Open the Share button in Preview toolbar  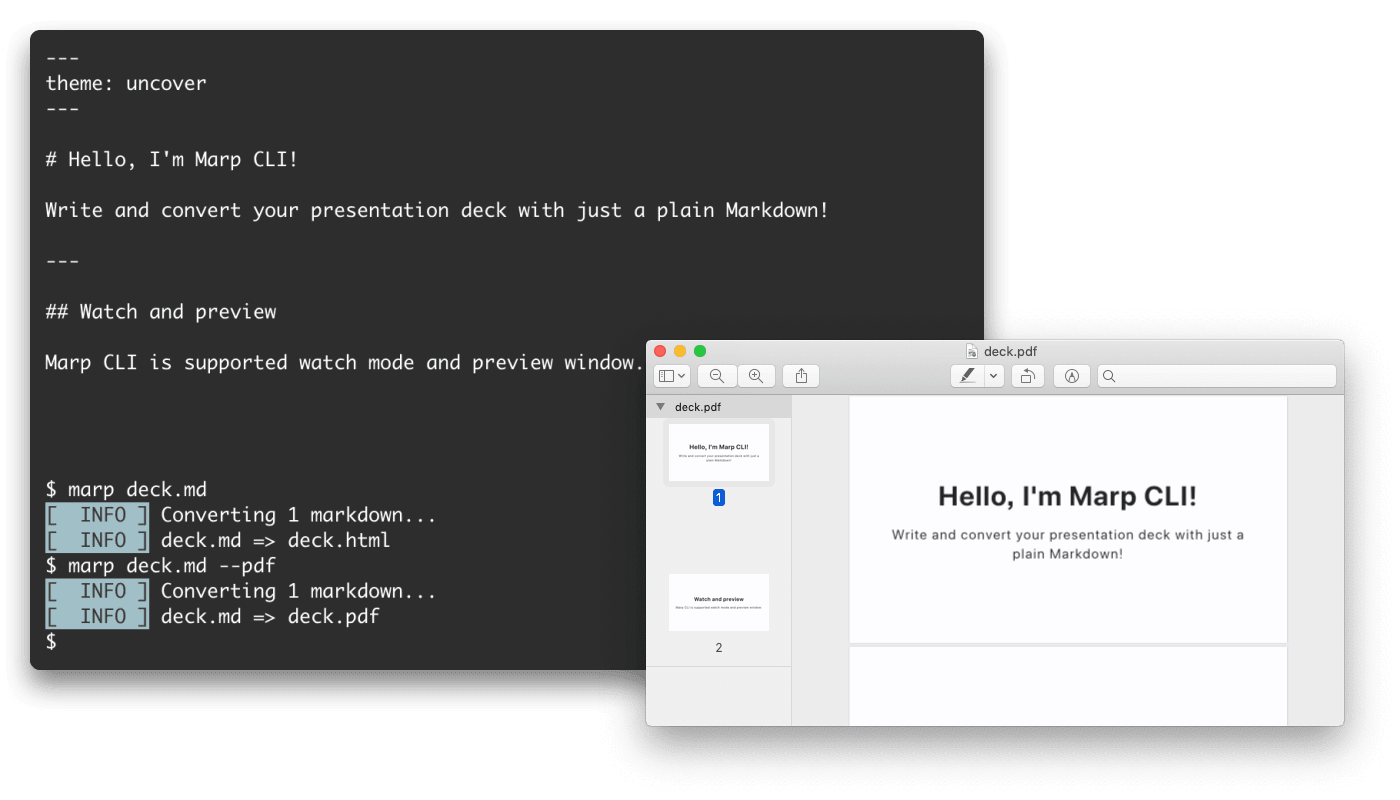coord(801,376)
